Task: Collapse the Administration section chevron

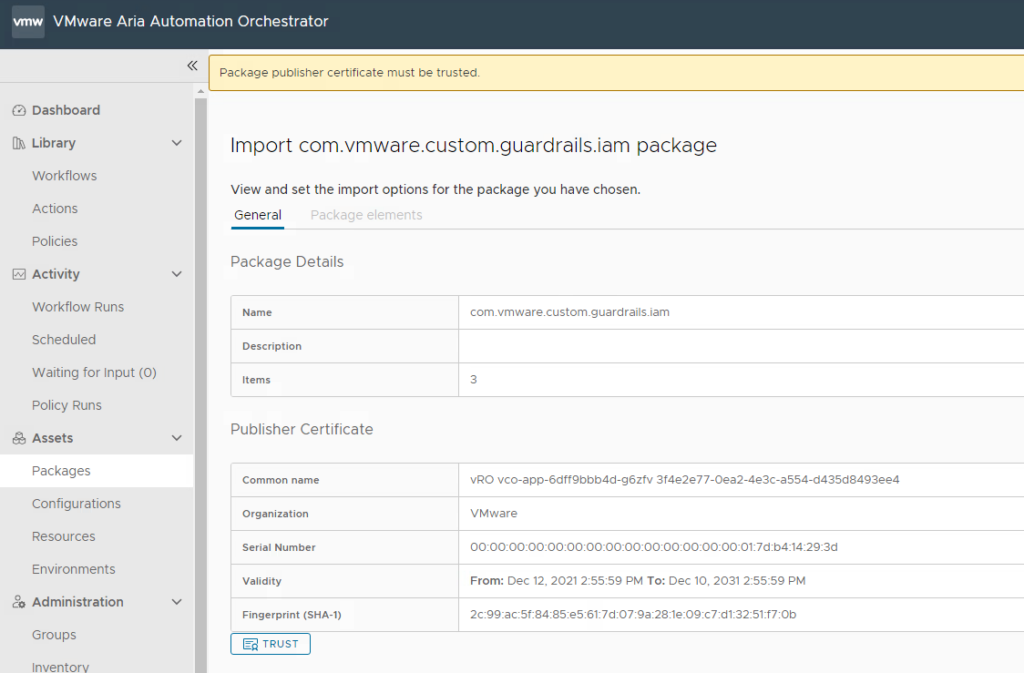Action: pos(177,602)
